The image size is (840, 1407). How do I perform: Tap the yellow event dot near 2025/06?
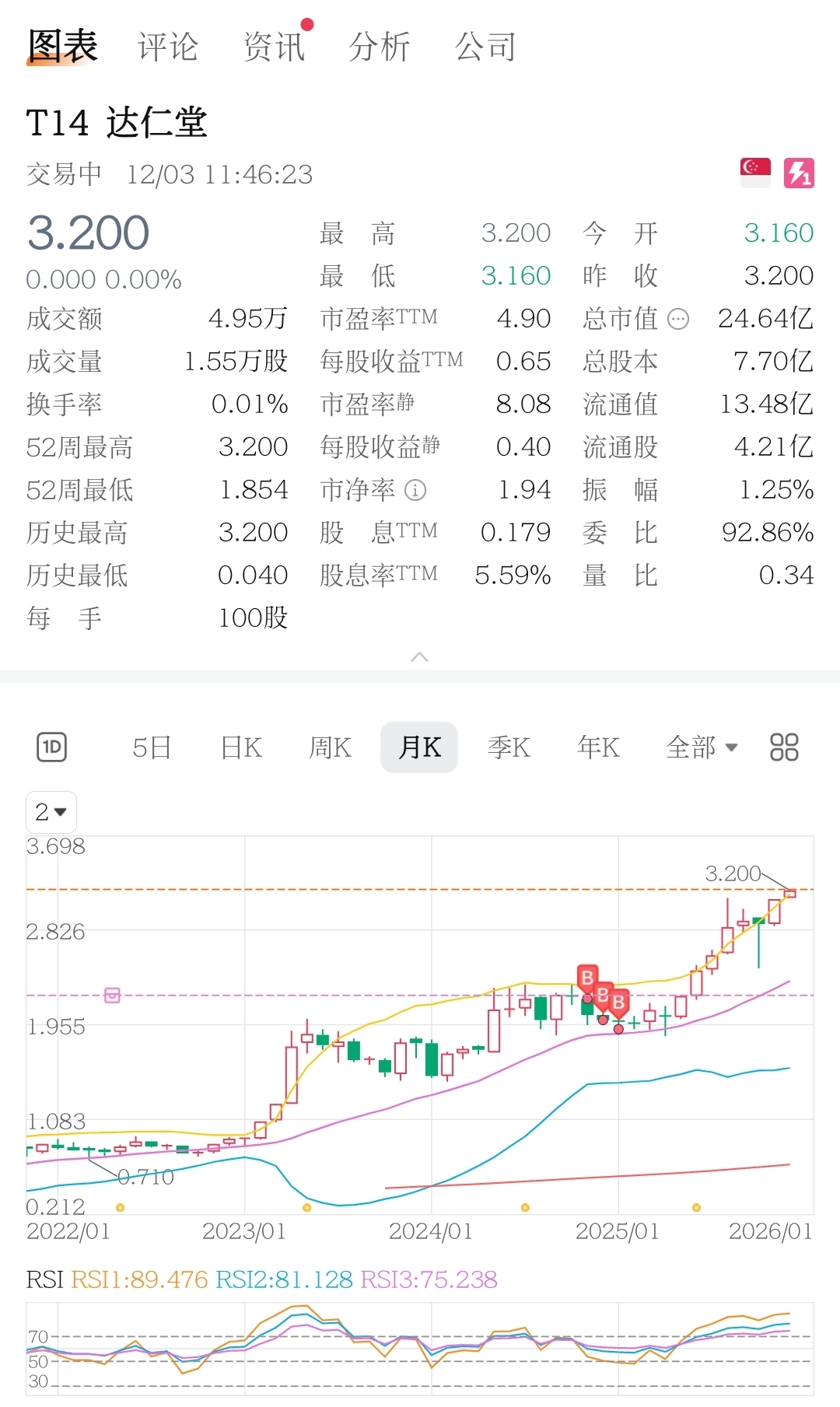(x=696, y=1208)
